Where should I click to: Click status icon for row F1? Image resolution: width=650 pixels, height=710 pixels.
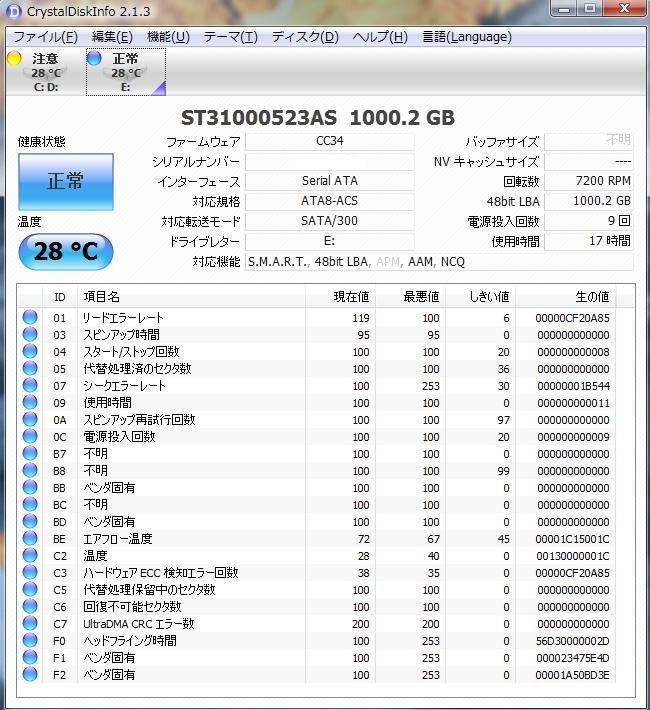click(x=30, y=657)
